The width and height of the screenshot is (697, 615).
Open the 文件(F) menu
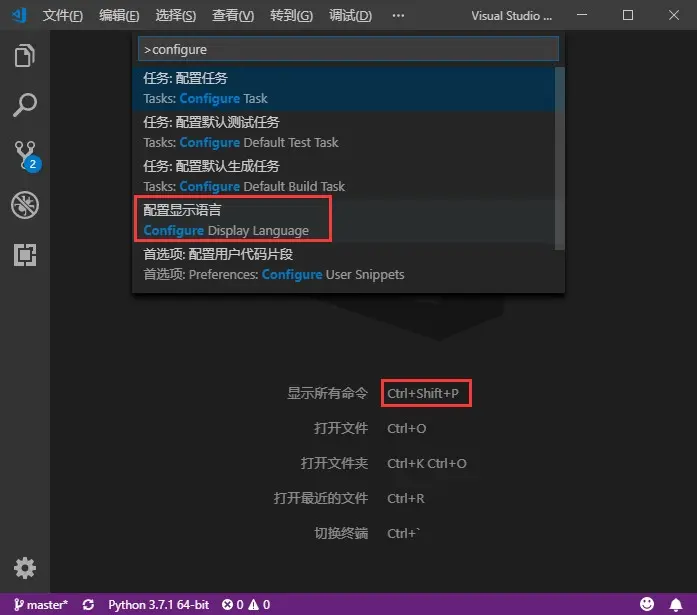63,16
